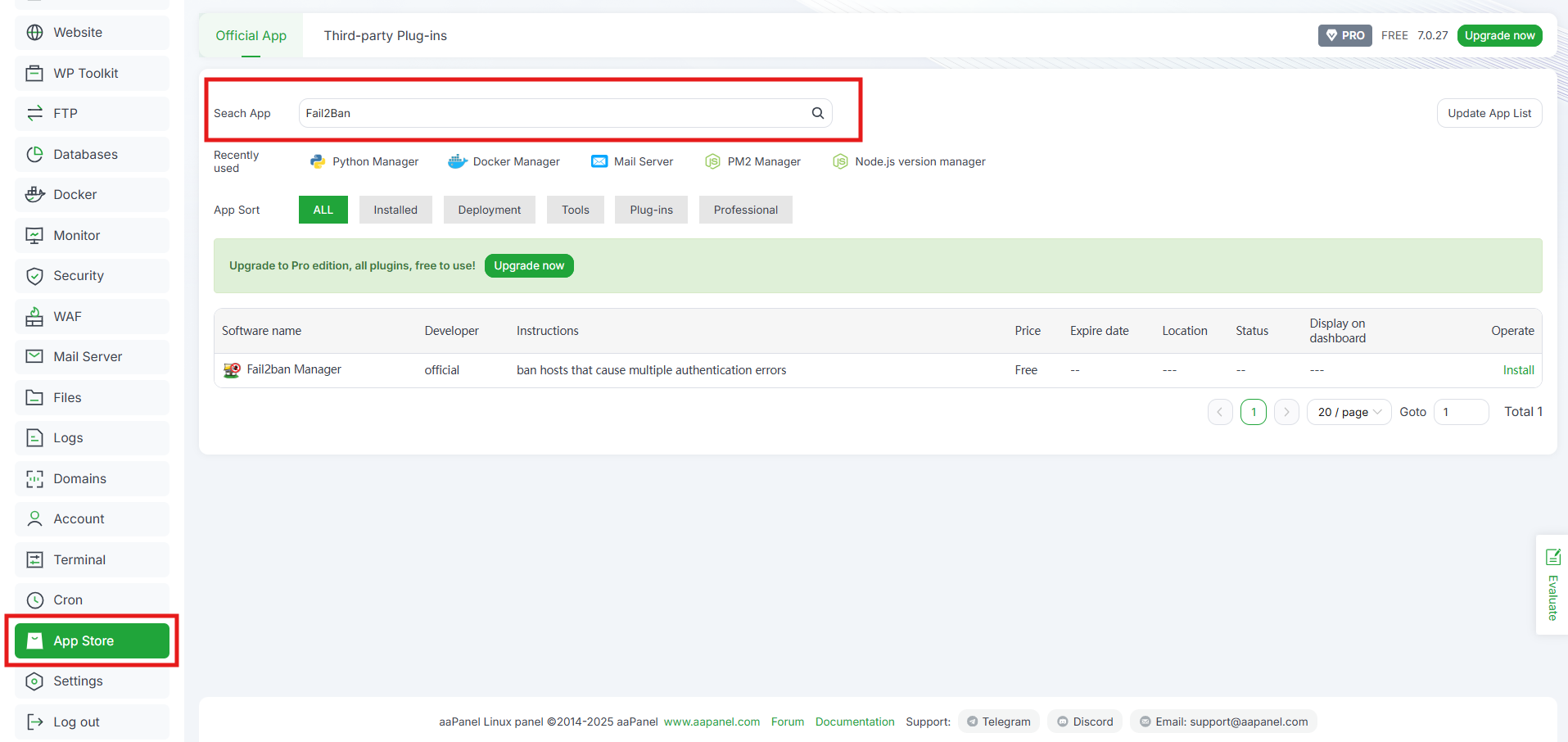The image size is (1568, 742).
Task: Click the Fail2ban Manager software name
Action: [x=294, y=369]
